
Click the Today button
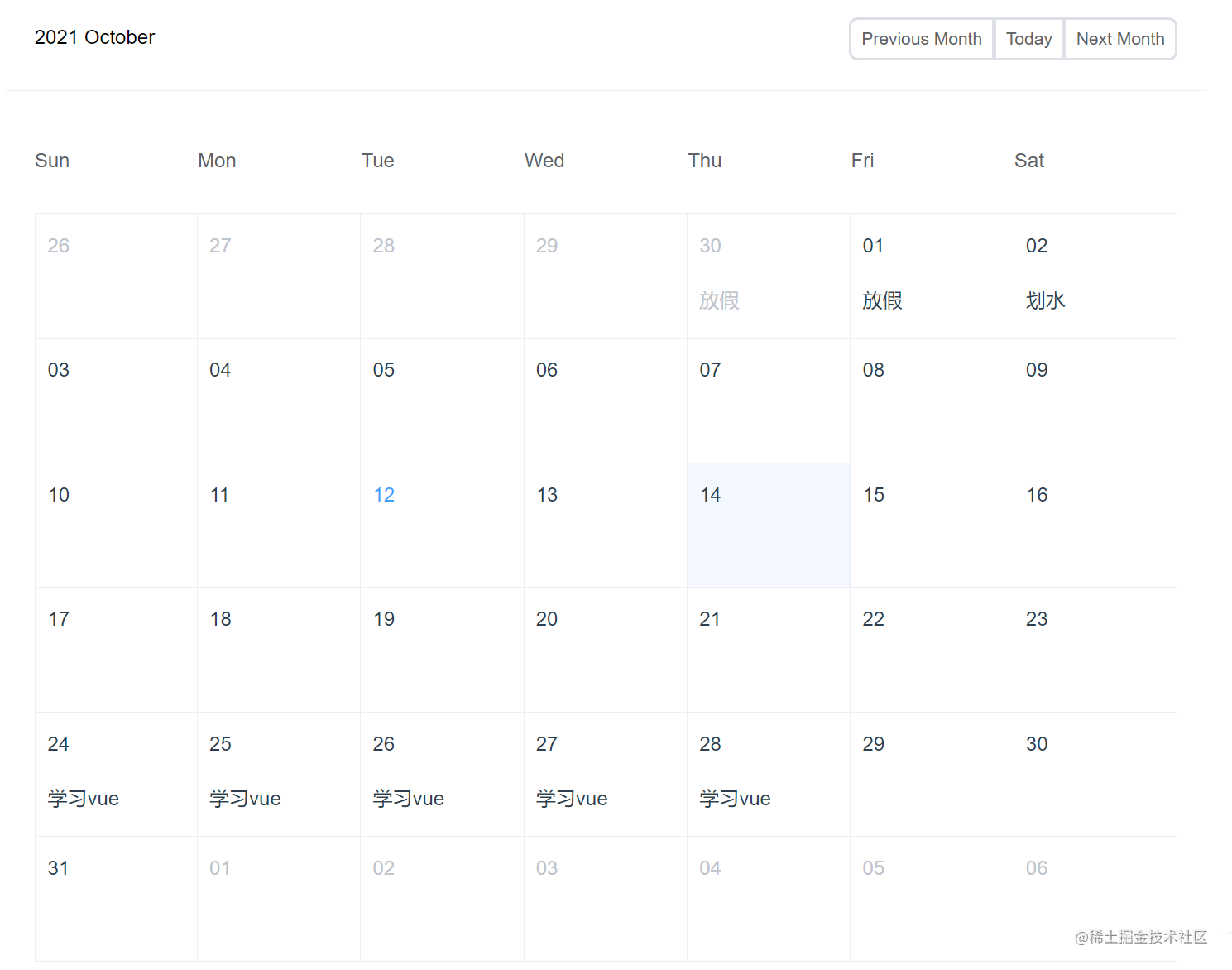coord(1028,39)
